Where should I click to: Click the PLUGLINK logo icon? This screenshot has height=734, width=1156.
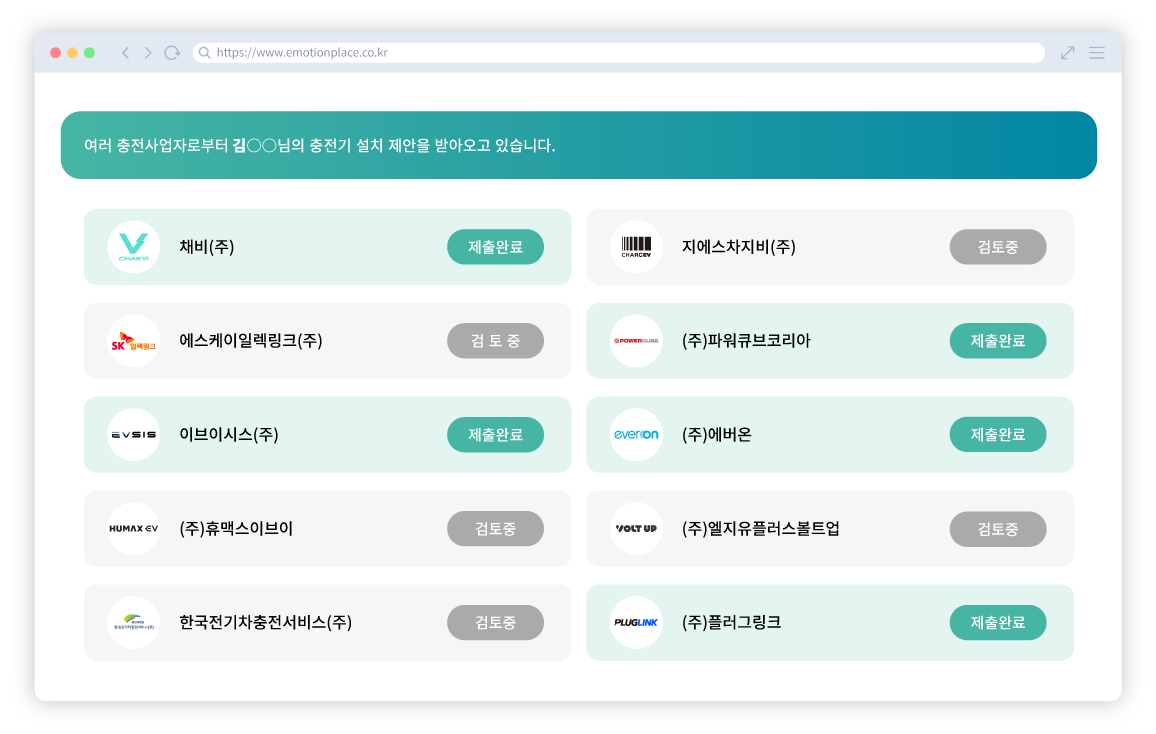636,622
